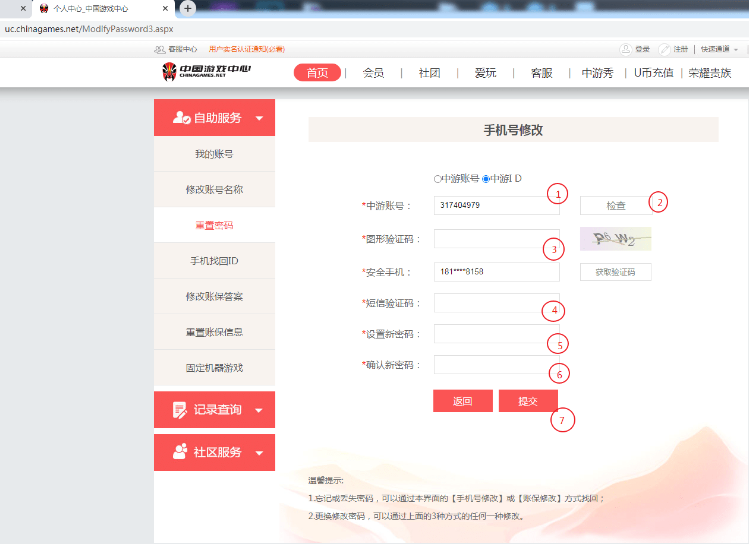This screenshot has height=544, width=750.
Task: Open the U币充值 navigation item
Action: coord(654,73)
